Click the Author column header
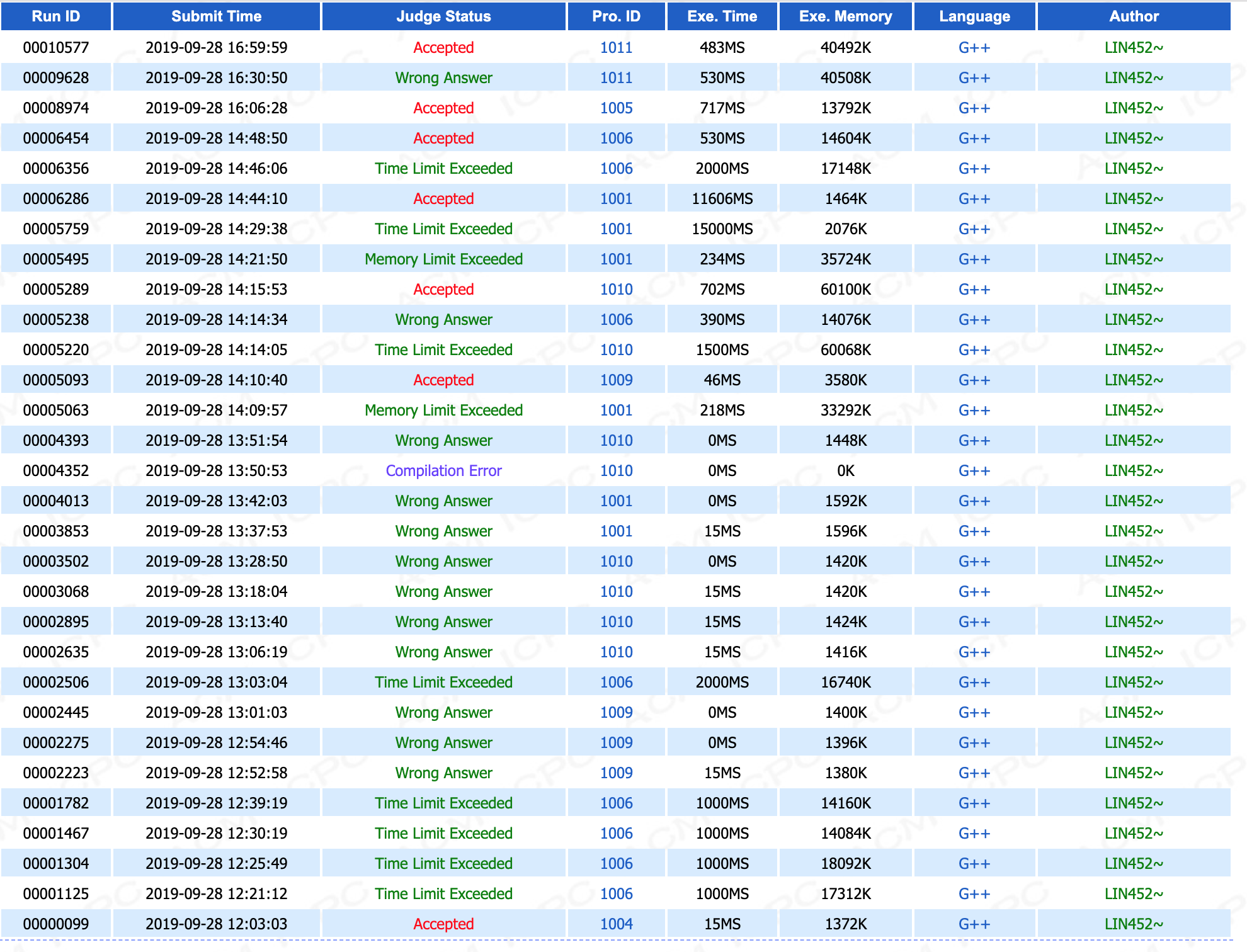Screen dimensions: 1247x952 1133,16
